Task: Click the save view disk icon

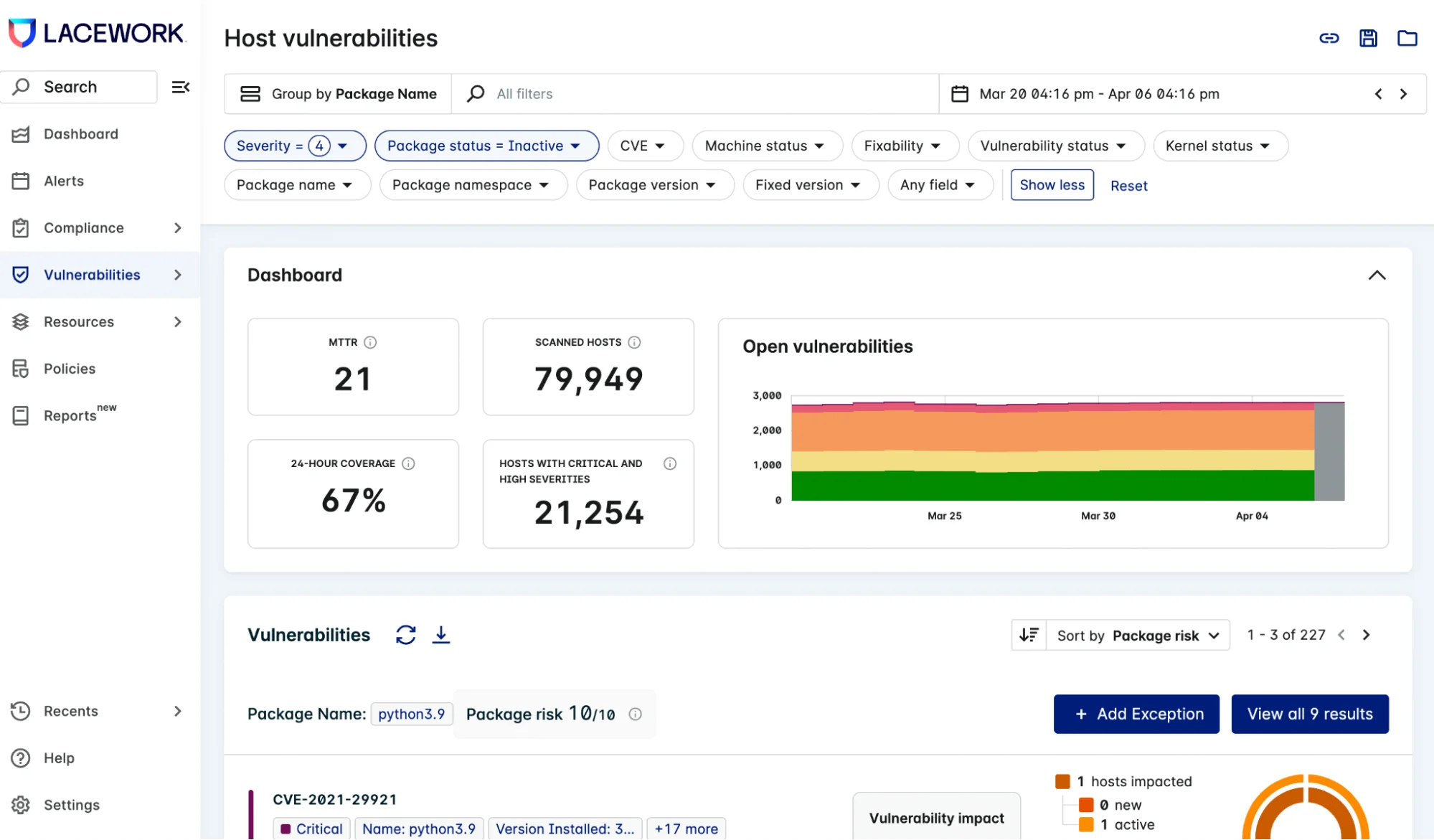Action: pos(1368,39)
